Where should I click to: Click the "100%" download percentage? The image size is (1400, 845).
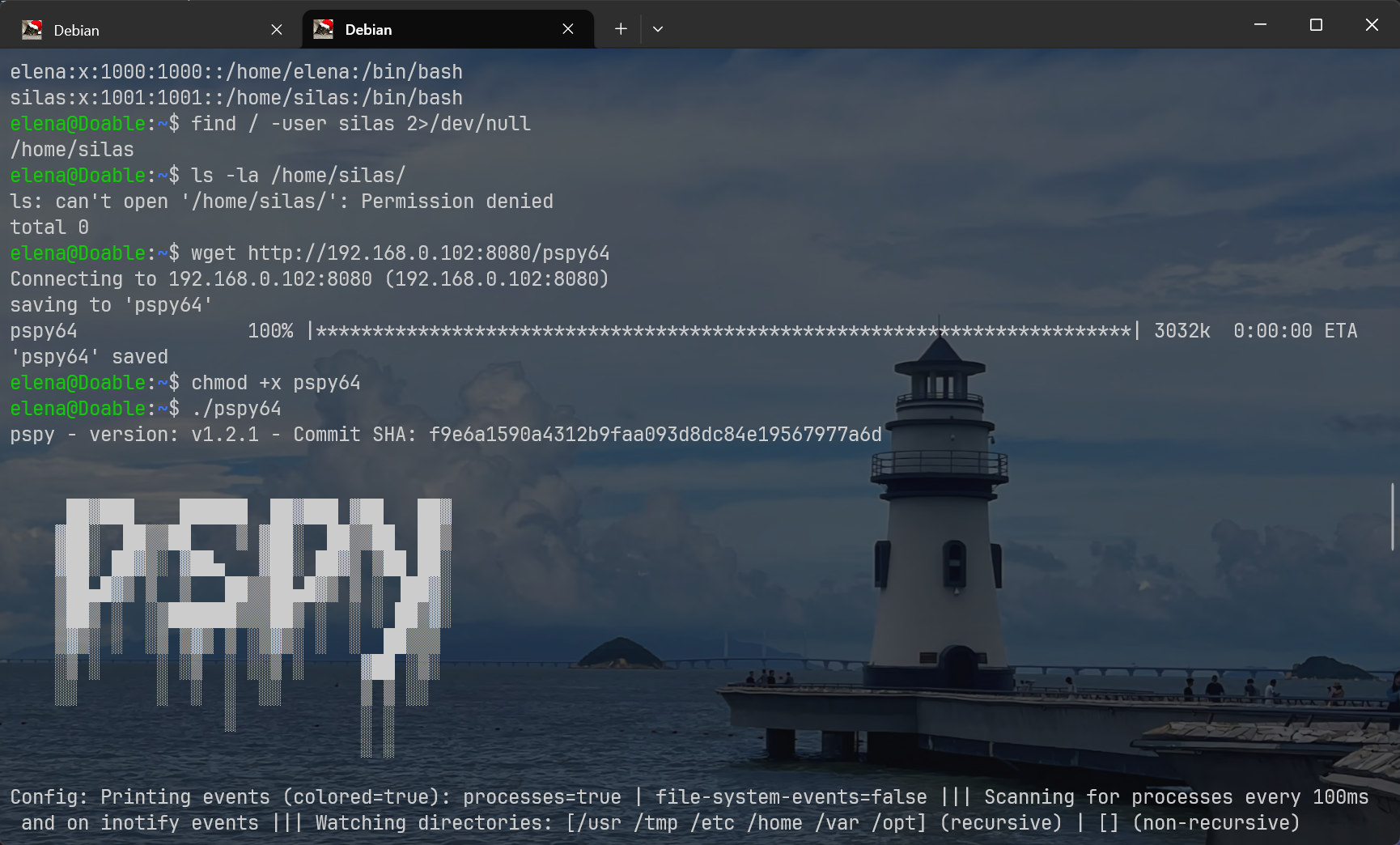tap(270, 331)
